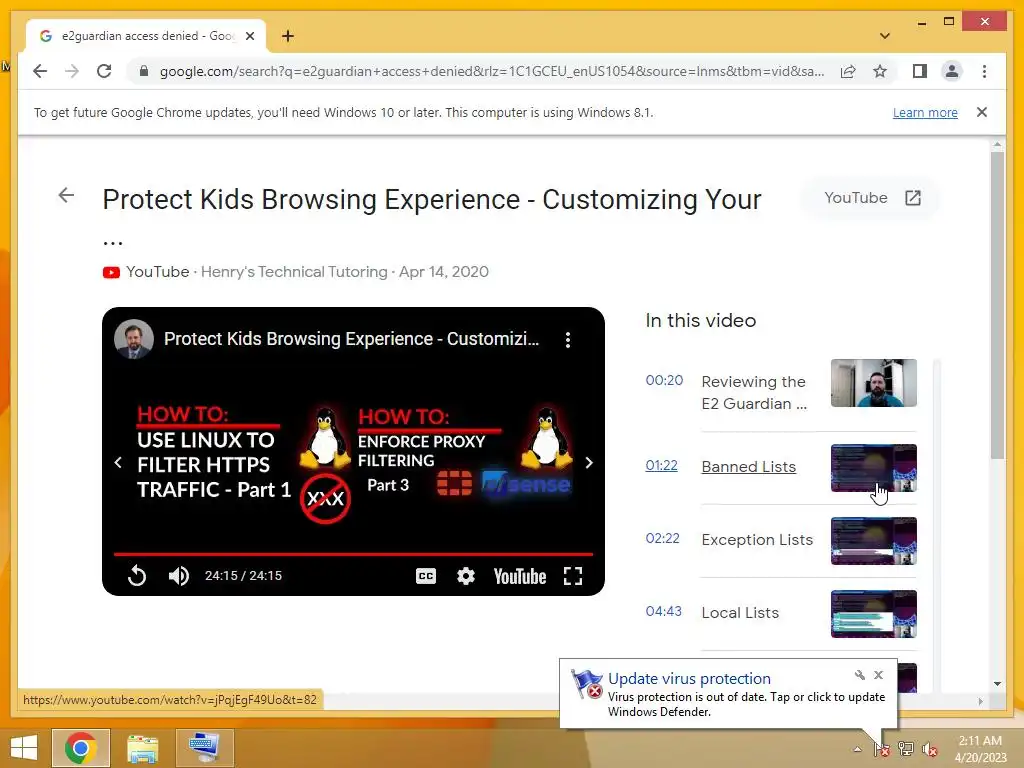Toggle closed captions CC button

[x=426, y=576]
